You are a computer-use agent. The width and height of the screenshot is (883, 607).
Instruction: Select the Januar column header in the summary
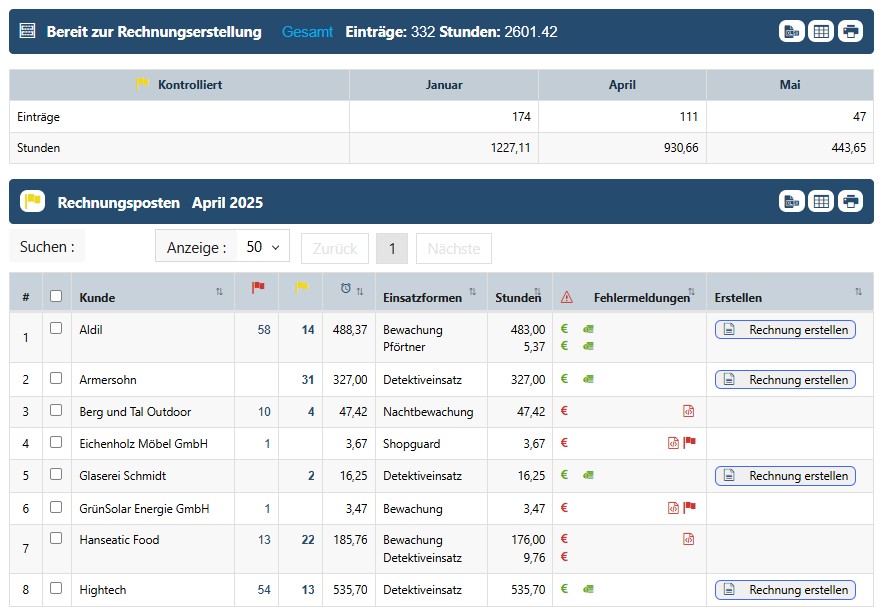pos(444,85)
